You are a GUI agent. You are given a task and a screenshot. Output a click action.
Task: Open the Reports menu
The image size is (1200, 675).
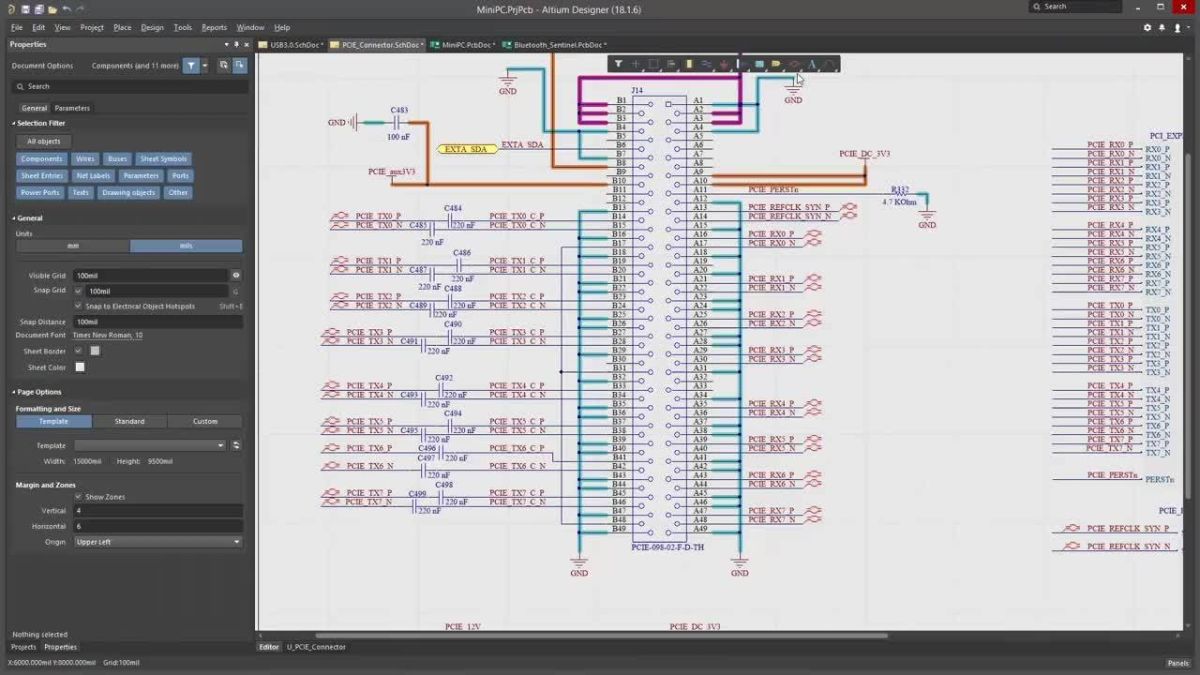[x=214, y=27]
